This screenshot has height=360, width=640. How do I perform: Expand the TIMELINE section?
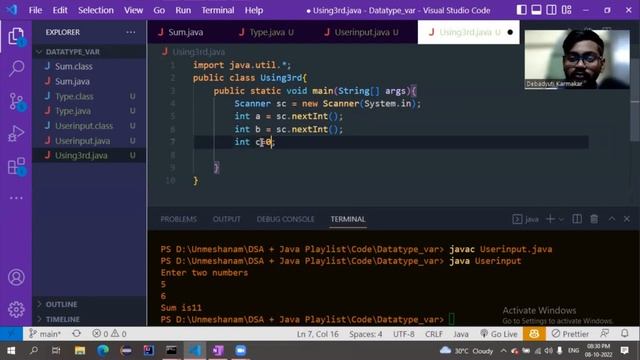click(x=62, y=319)
